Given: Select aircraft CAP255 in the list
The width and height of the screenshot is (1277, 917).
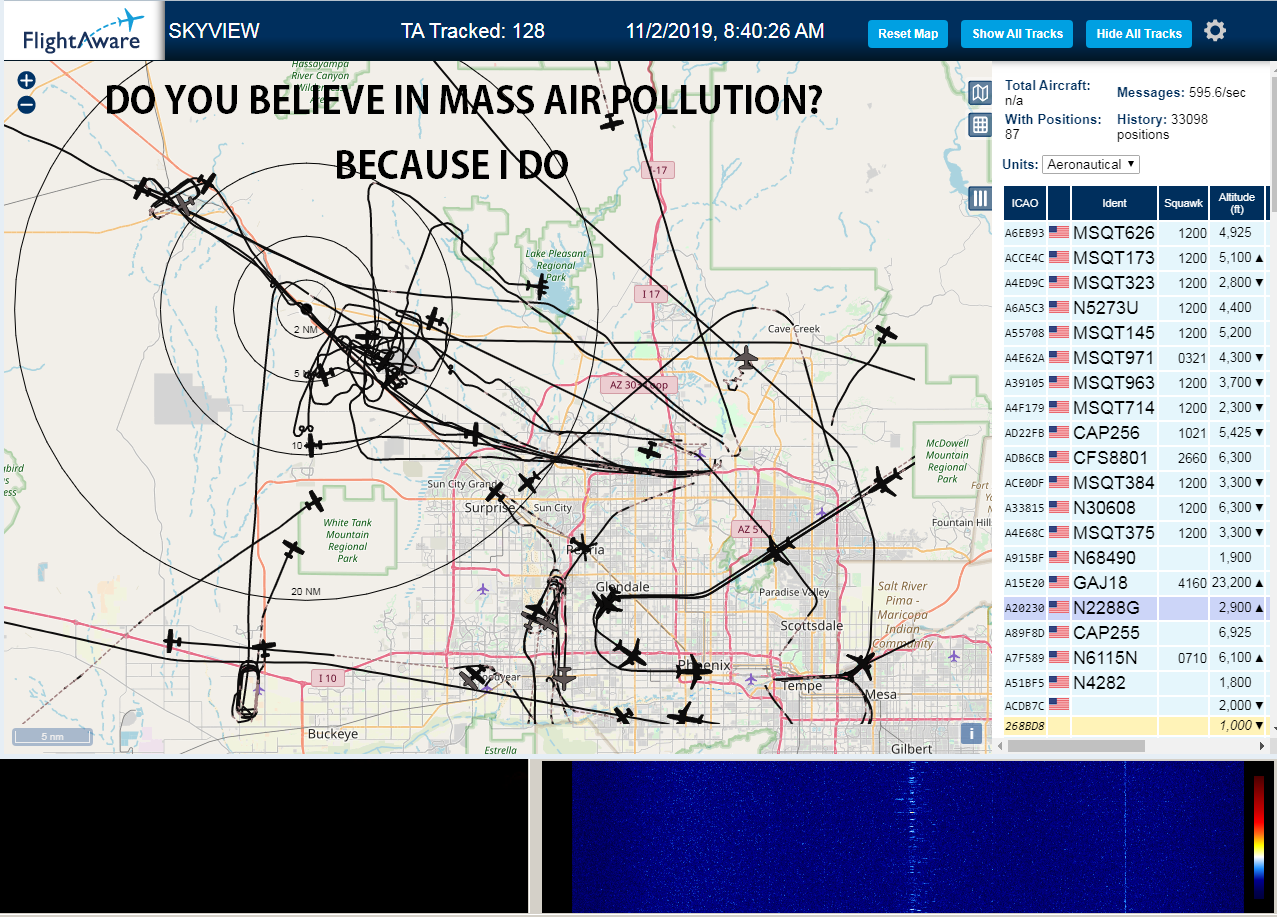Looking at the screenshot, I should pos(1106,633).
